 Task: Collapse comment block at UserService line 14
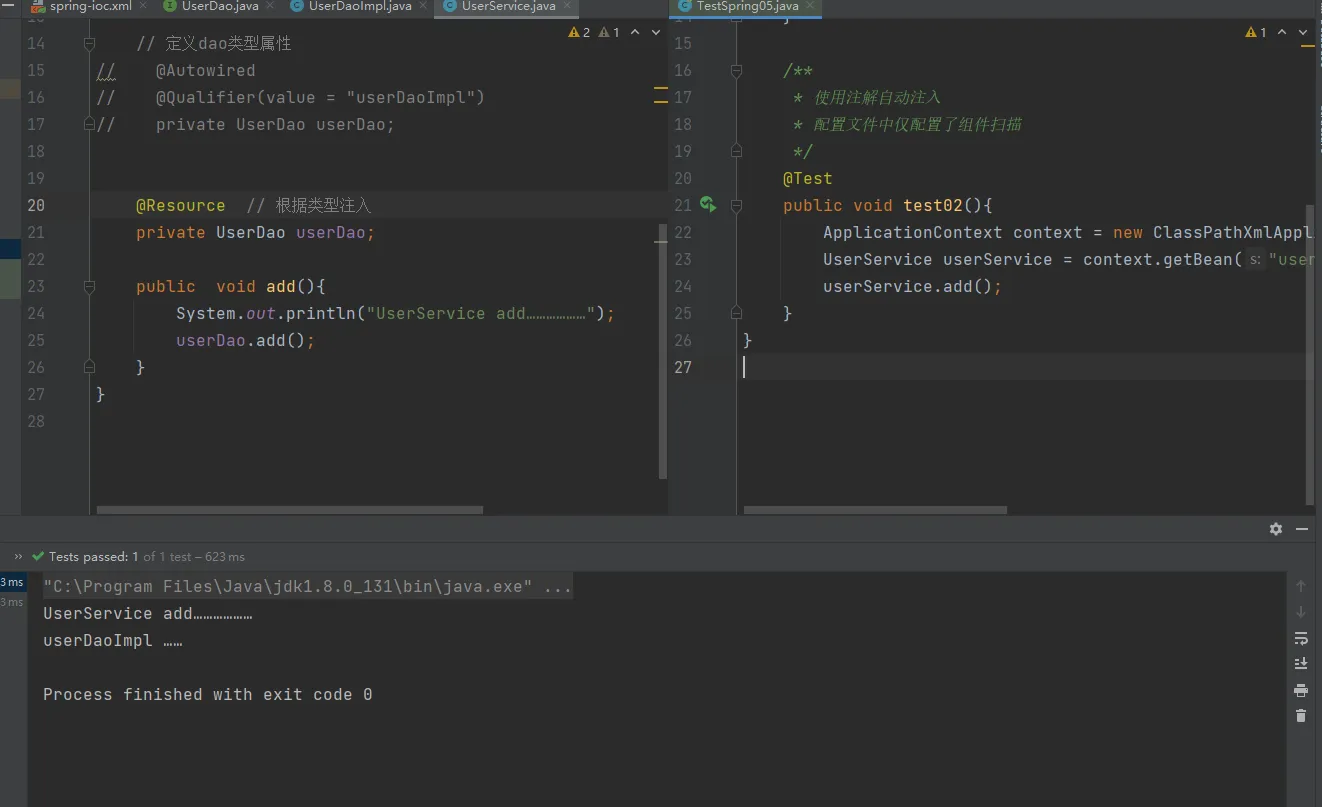tap(89, 44)
